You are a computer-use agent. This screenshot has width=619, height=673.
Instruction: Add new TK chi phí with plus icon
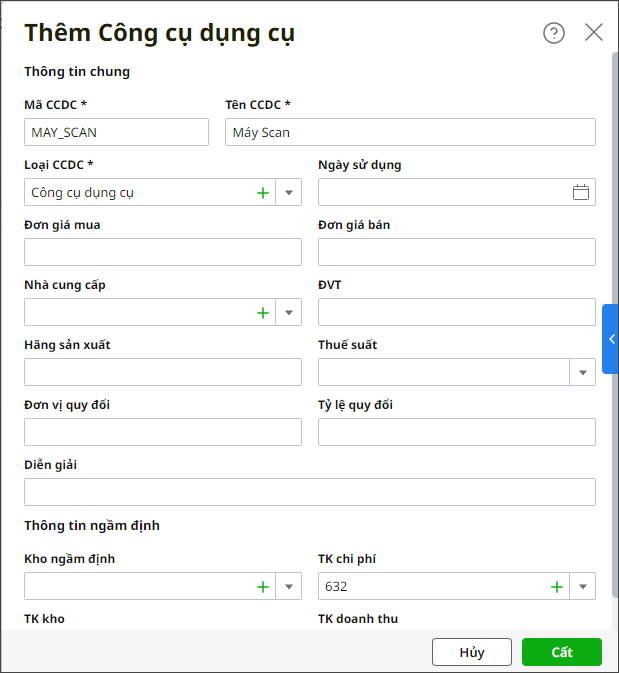coord(557,587)
